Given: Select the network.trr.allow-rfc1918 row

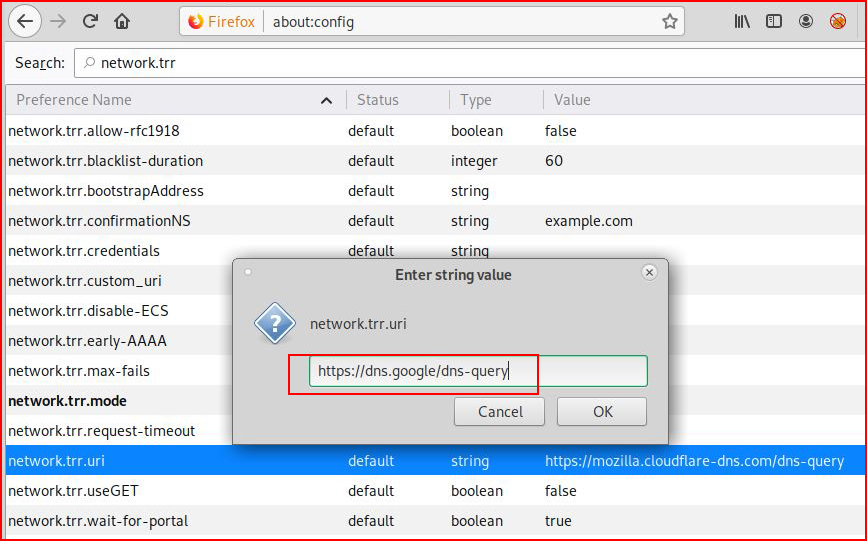Looking at the screenshot, I should click(x=436, y=131).
